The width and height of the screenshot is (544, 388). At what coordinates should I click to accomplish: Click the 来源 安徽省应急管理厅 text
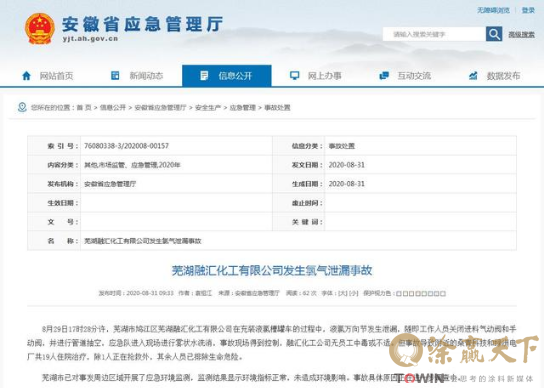(249, 293)
